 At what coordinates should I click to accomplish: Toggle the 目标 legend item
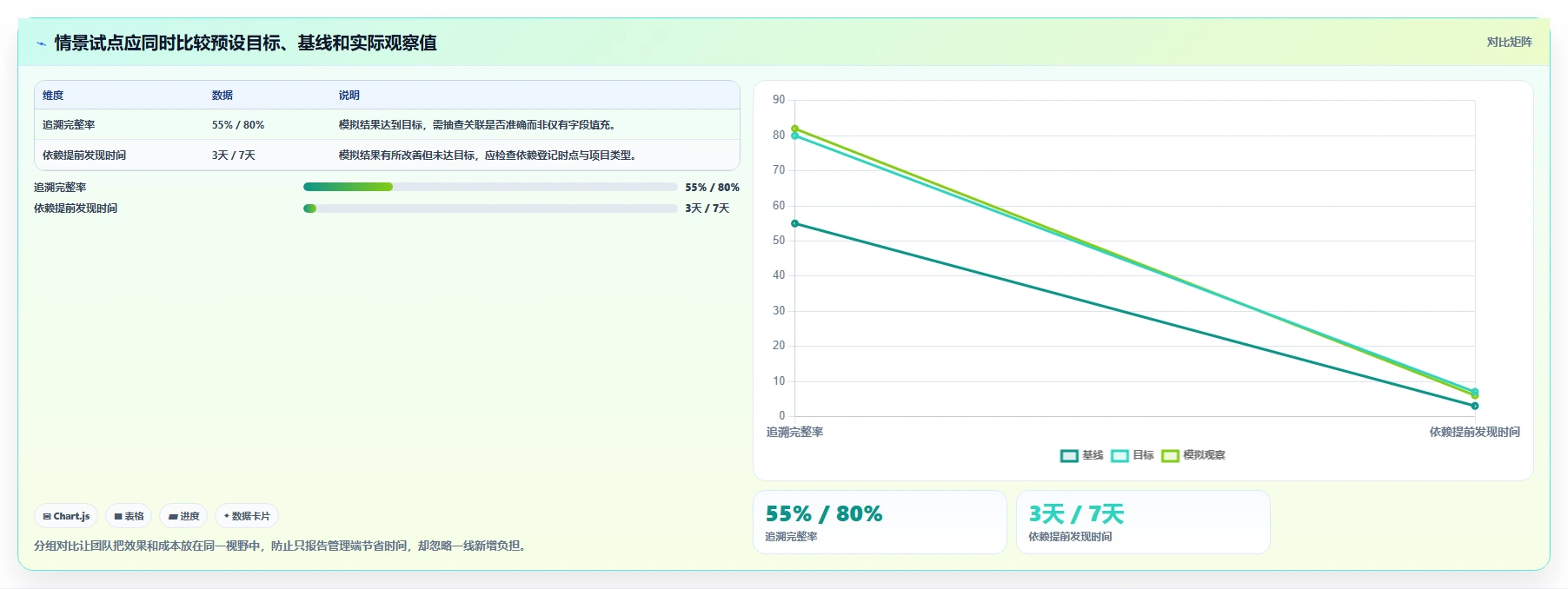click(1133, 455)
